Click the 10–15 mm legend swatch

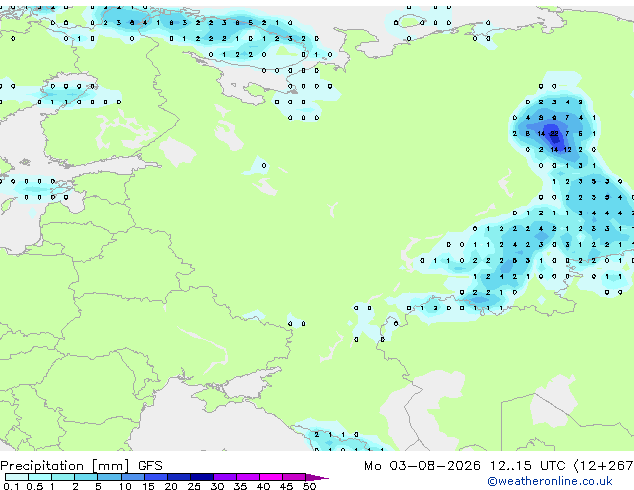132,477
